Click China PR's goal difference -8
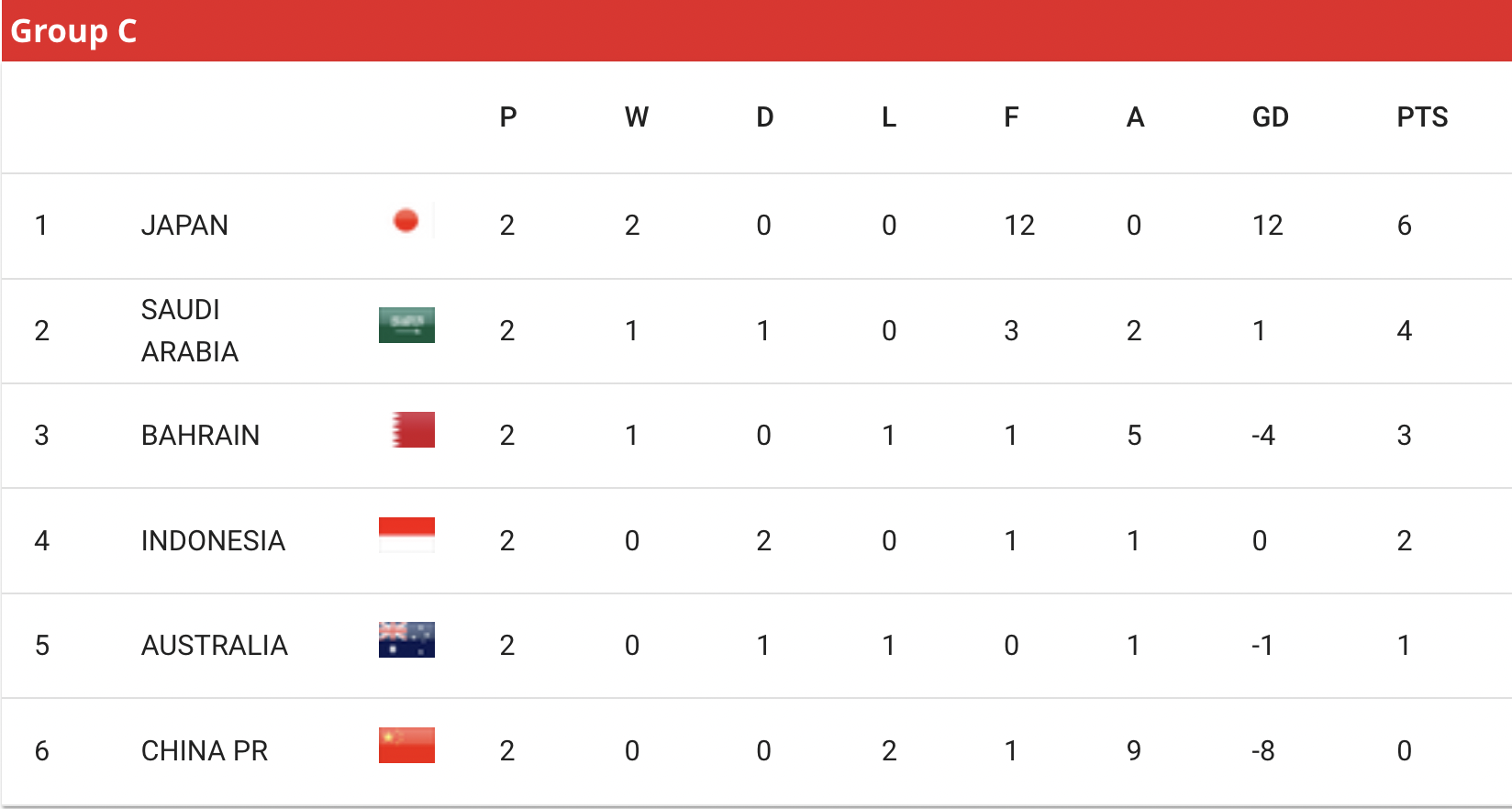 (x=1263, y=751)
